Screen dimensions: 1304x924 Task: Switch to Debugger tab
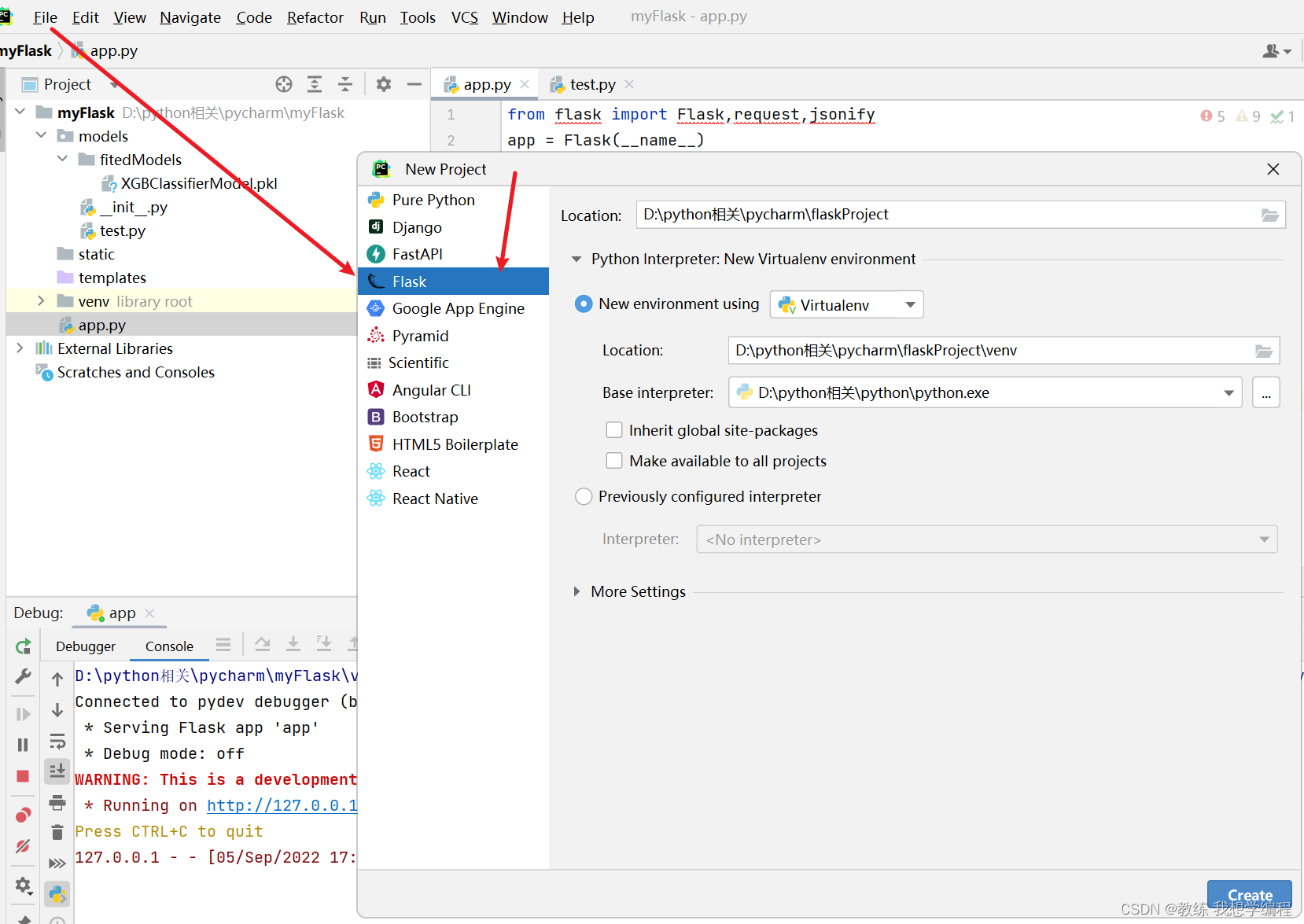pyautogui.click(x=86, y=646)
